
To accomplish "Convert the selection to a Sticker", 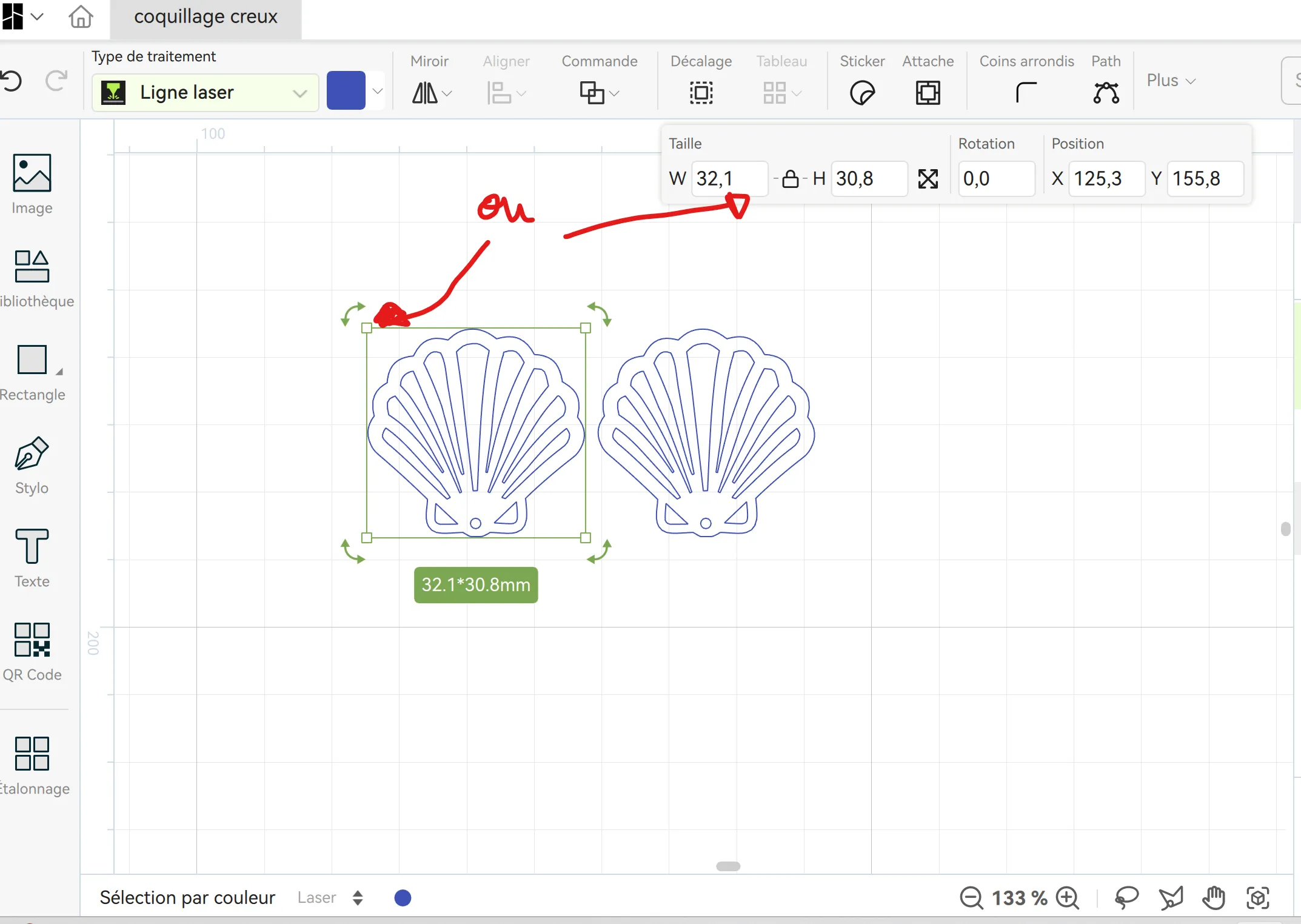I will click(862, 92).
